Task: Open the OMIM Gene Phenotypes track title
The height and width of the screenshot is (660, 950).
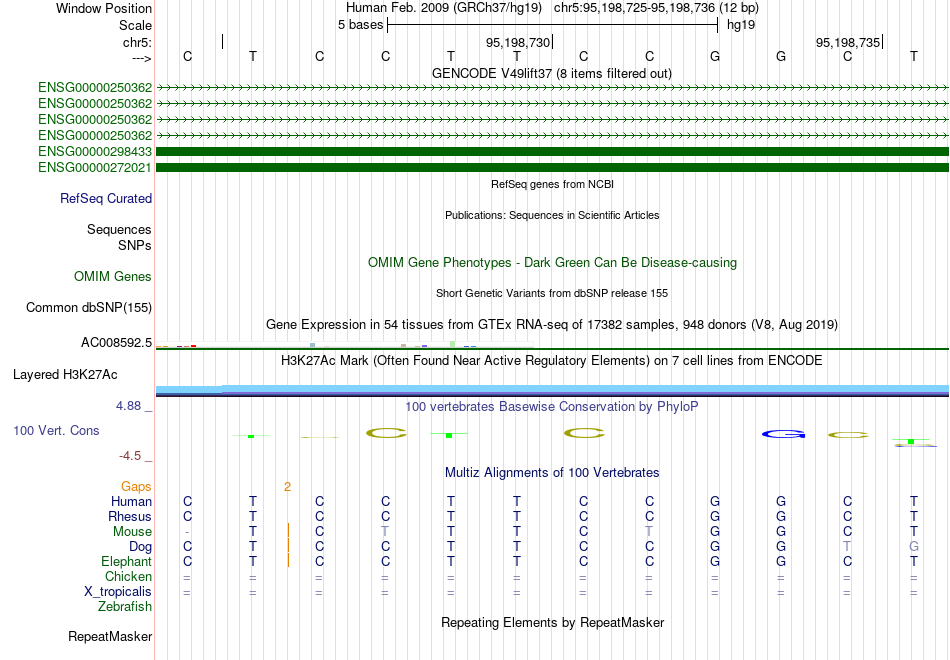Action: point(552,262)
